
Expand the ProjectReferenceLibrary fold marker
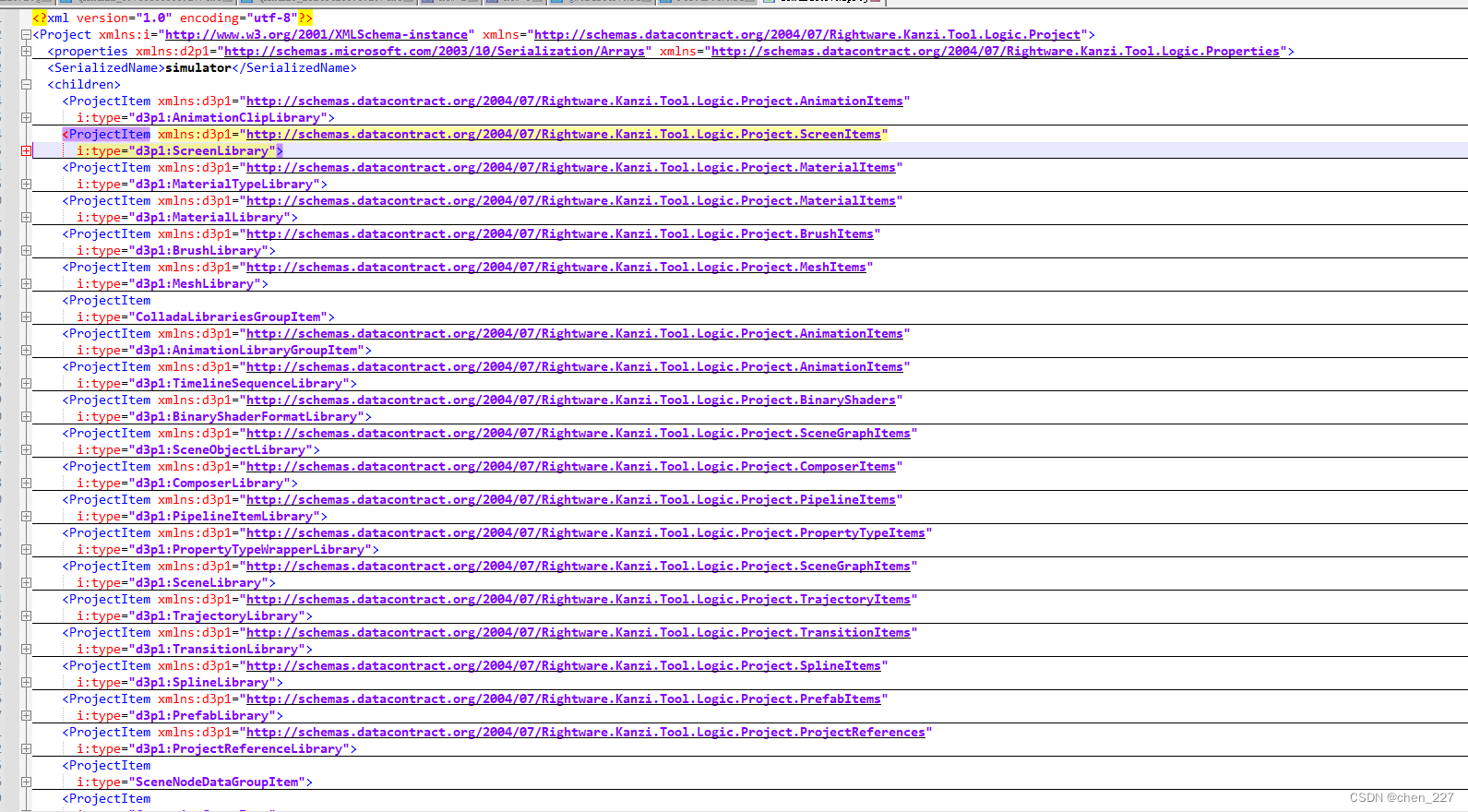26,749
